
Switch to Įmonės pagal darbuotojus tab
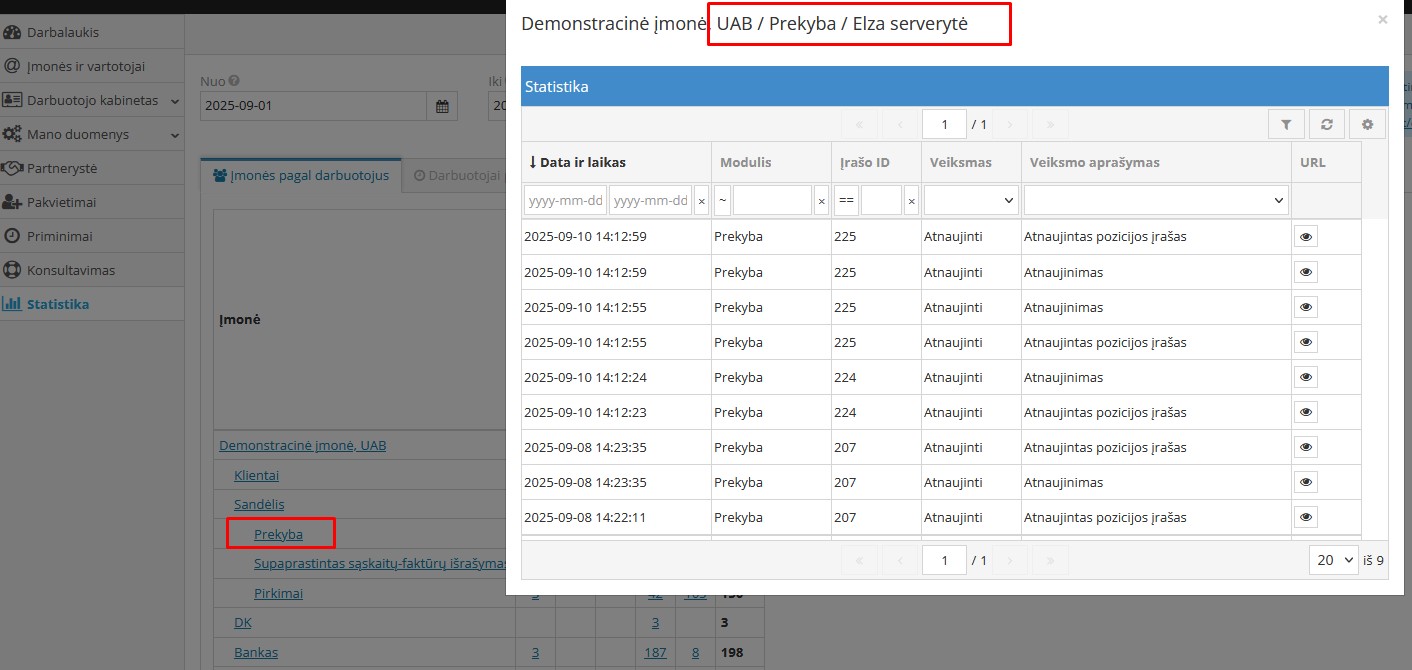(x=301, y=175)
